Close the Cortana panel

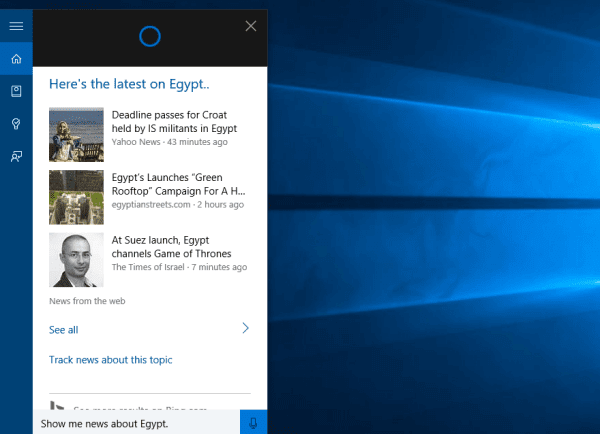251,26
